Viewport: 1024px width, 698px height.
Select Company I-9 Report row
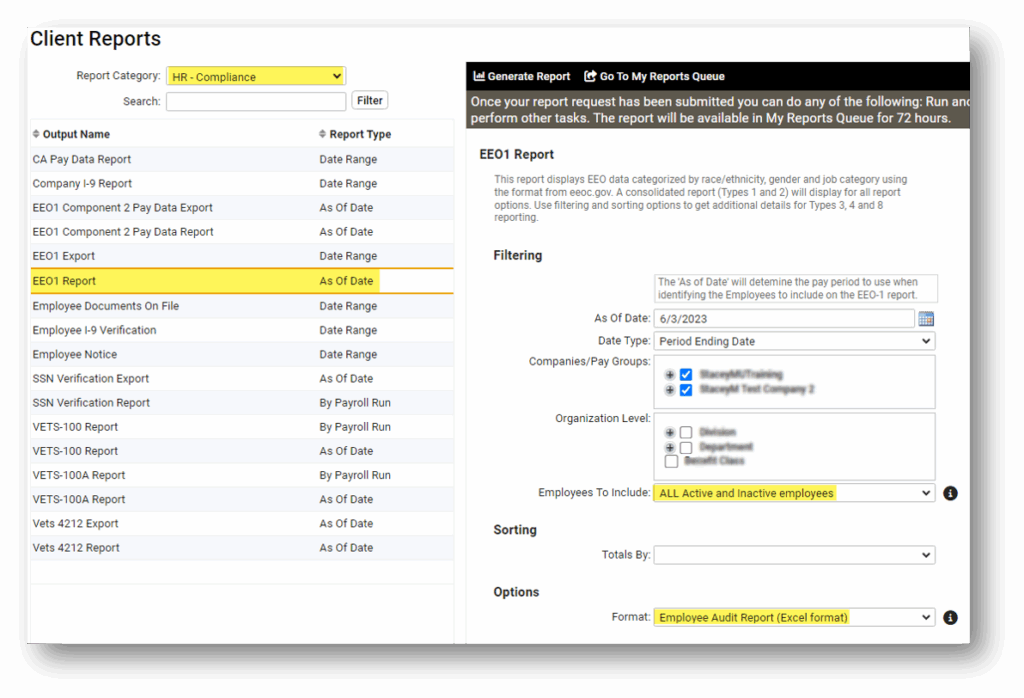[242, 183]
